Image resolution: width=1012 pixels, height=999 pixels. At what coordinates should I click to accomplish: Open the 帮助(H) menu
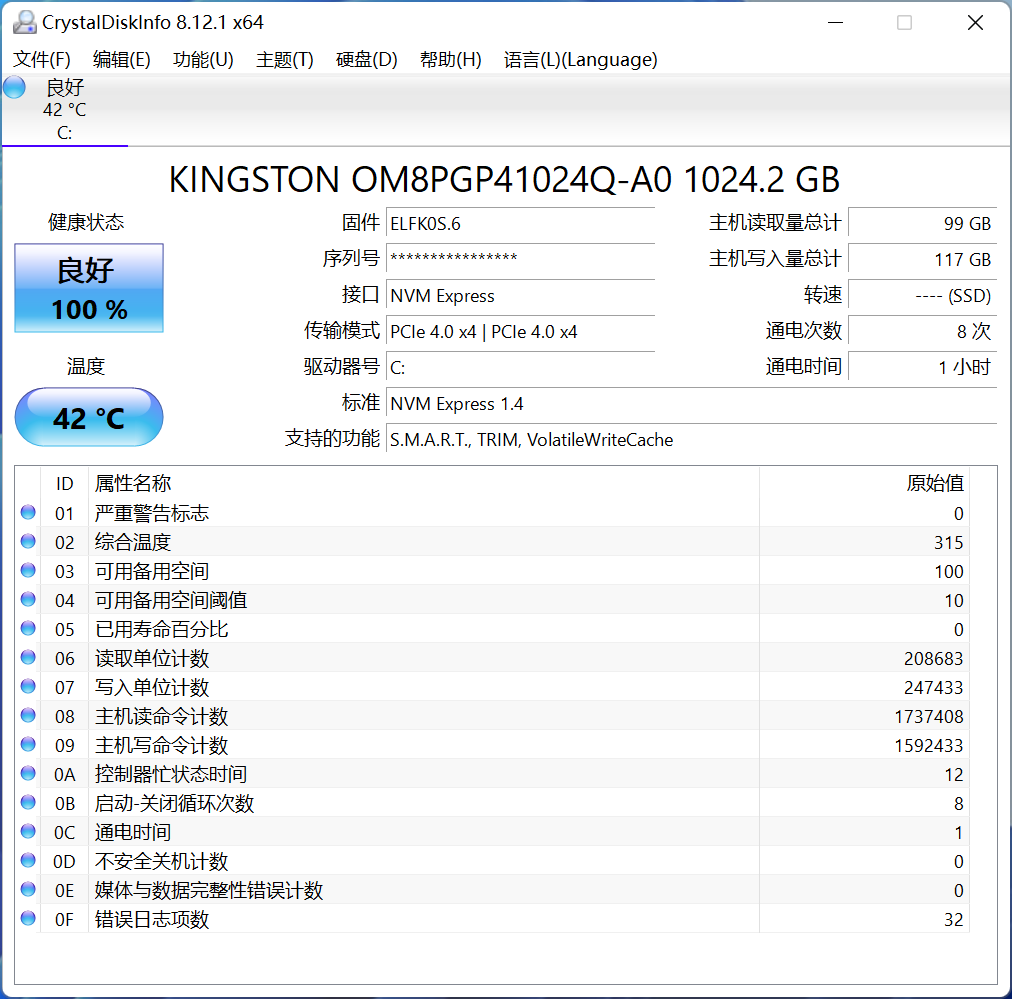(450, 59)
